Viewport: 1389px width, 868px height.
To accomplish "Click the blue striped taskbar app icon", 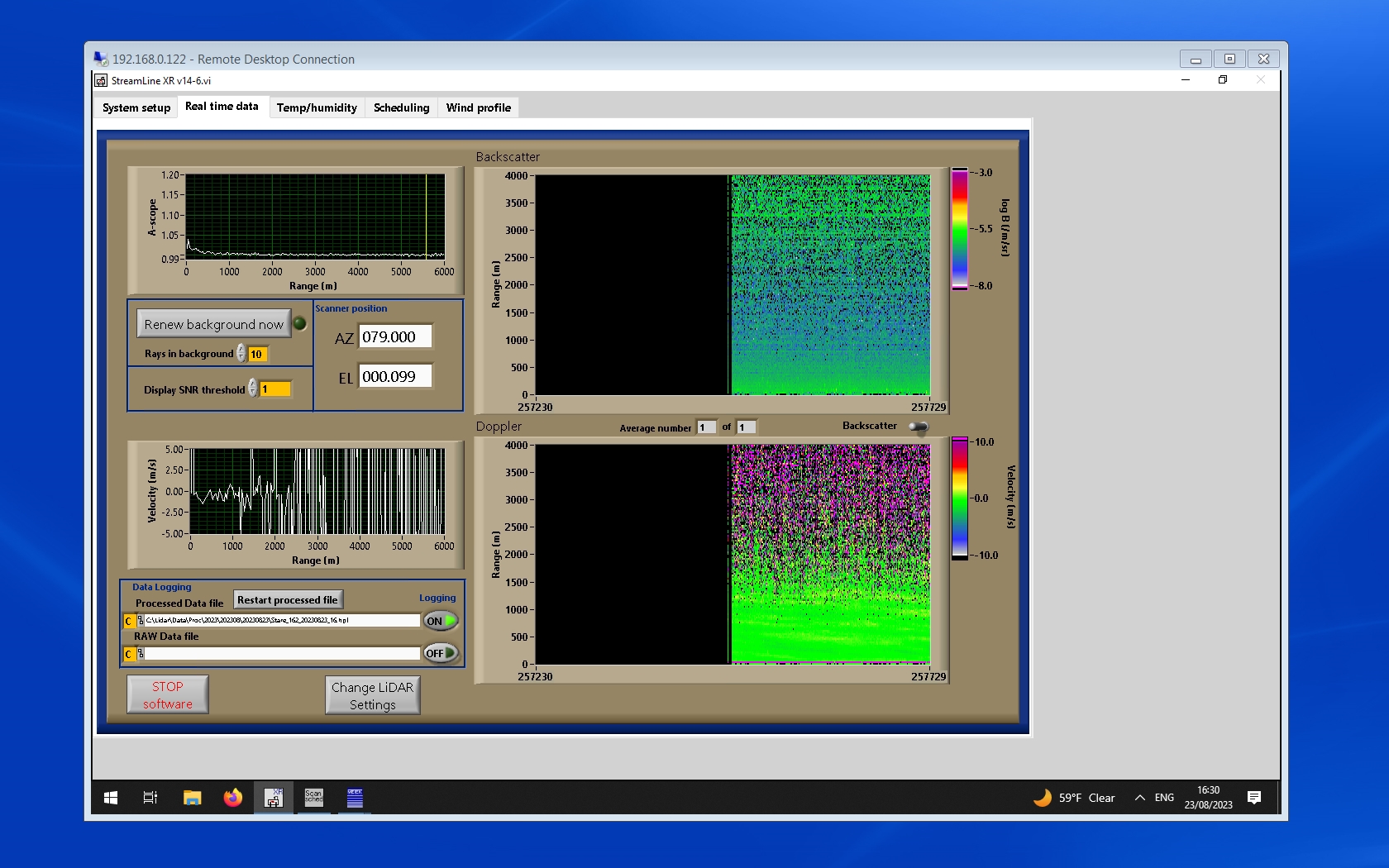I will (x=355, y=798).
